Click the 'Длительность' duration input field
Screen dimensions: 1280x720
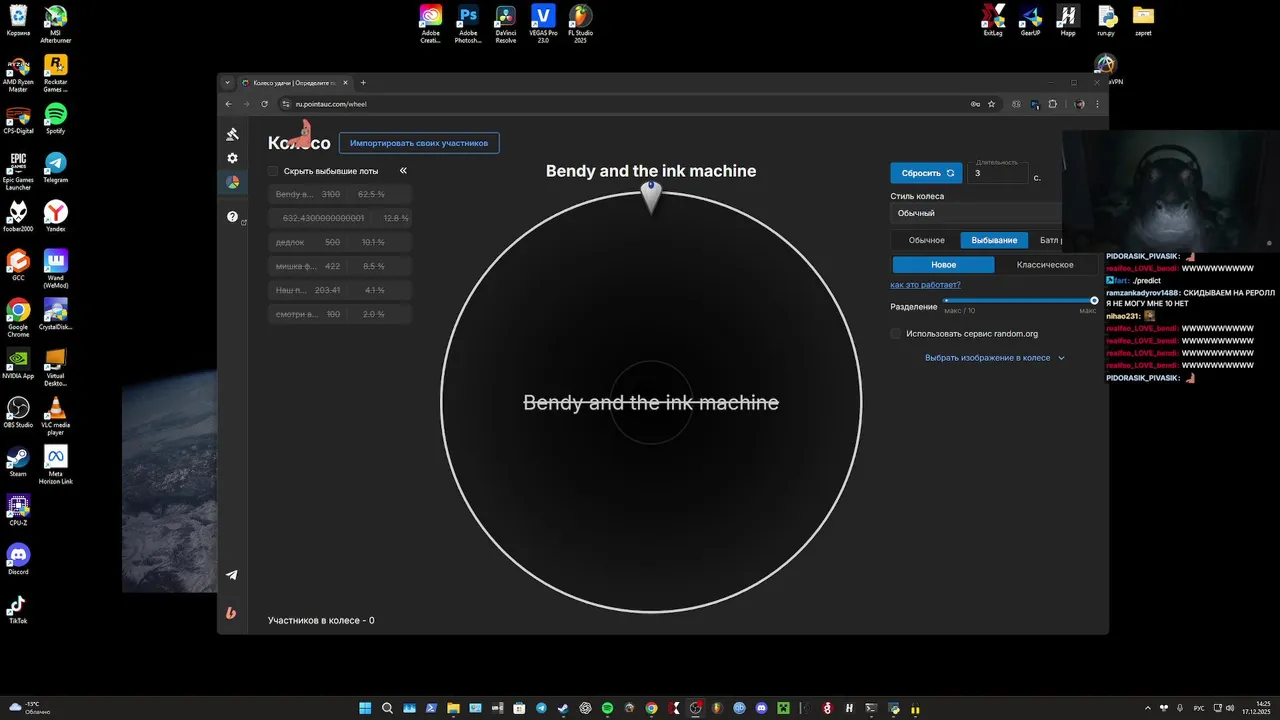click(x=998, y=173)
